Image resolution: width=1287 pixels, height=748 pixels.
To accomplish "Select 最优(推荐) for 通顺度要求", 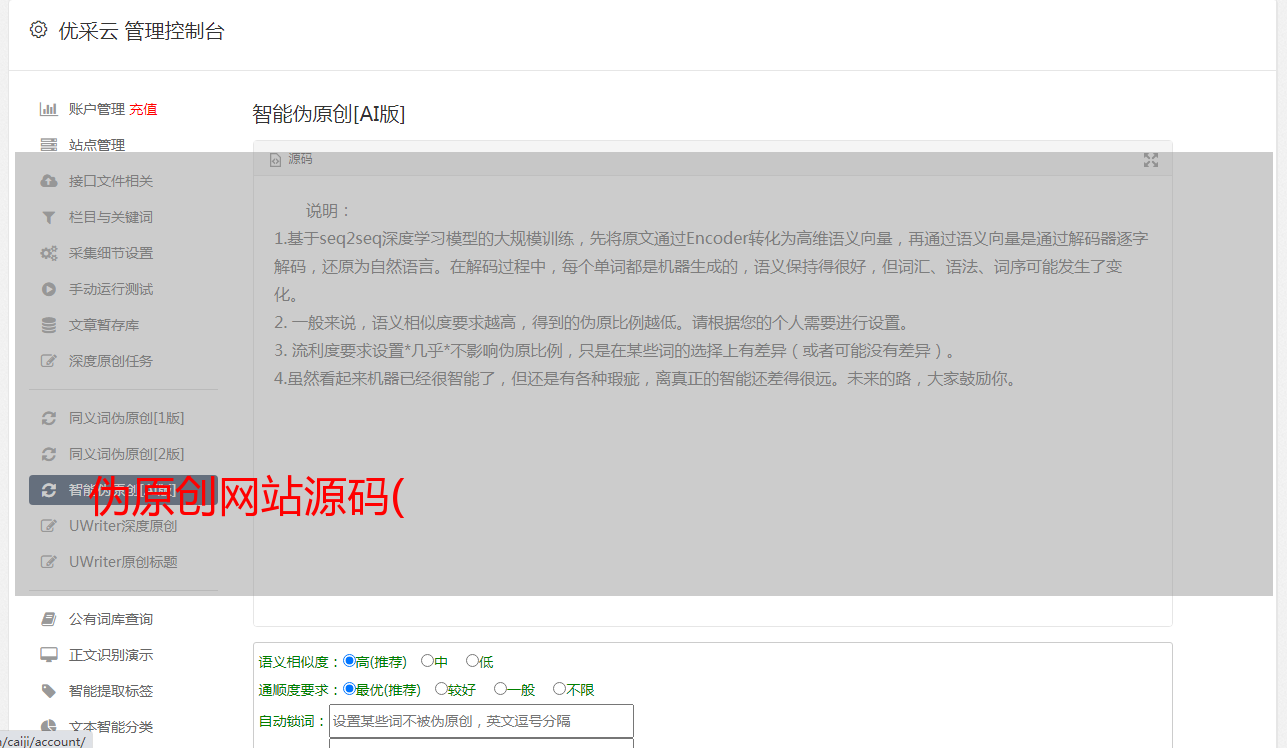I will [349, 689].
